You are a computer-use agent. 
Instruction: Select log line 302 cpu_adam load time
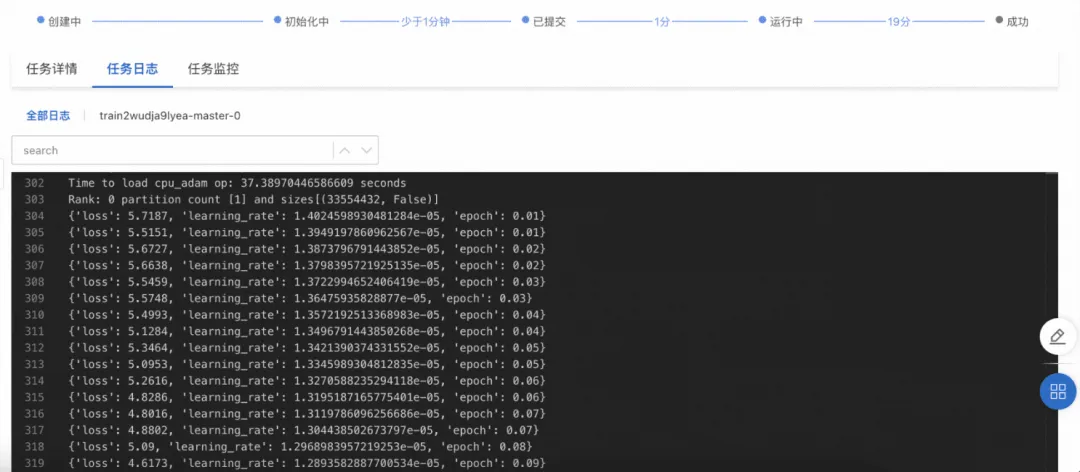[x=237, y=183]
